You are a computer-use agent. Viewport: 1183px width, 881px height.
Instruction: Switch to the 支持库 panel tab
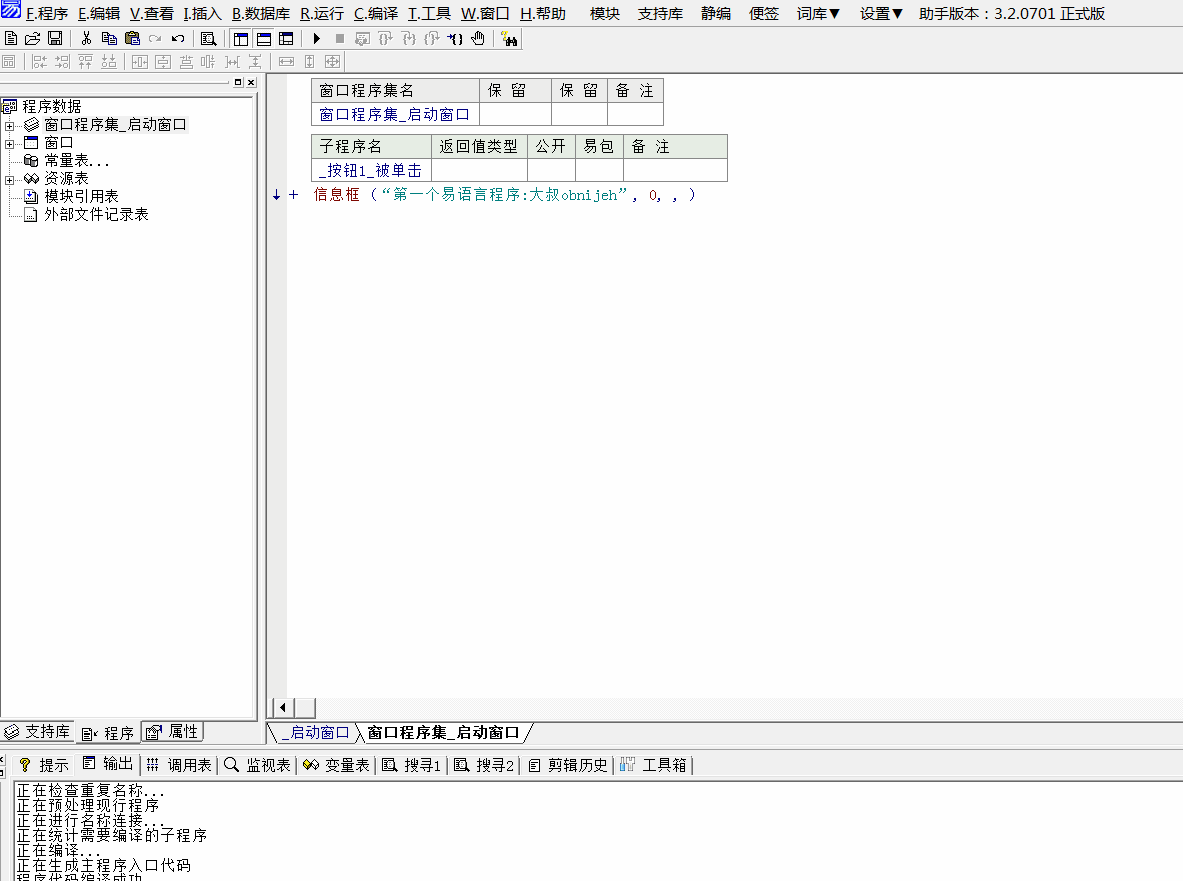(37, 732)
